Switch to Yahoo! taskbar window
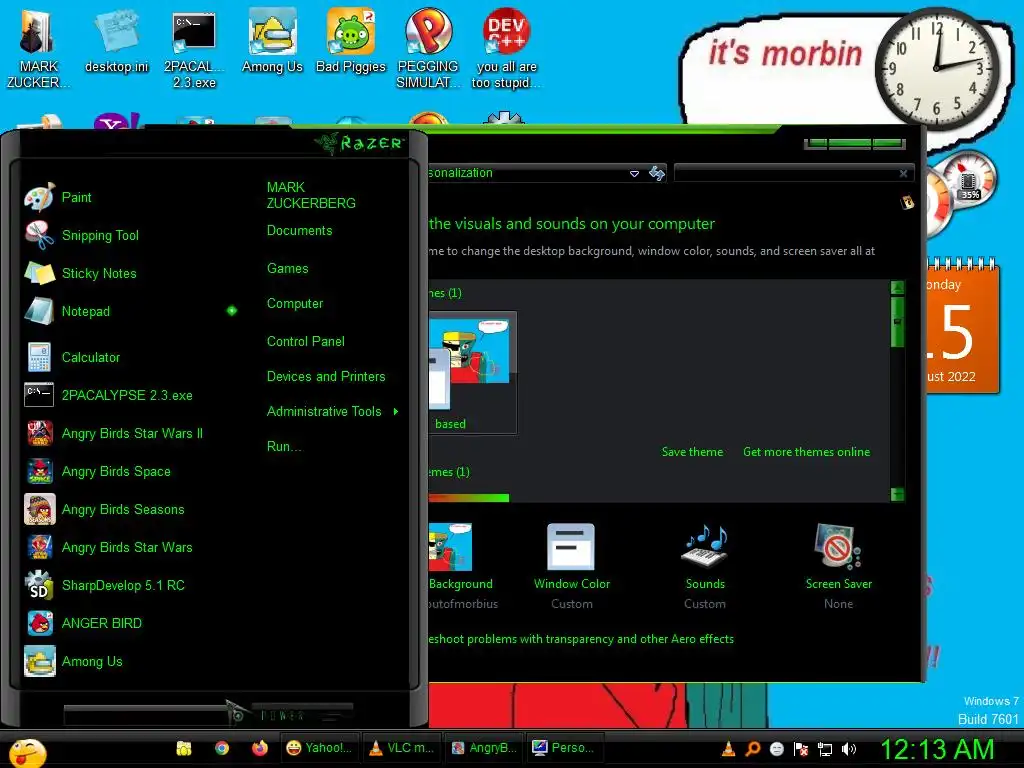 point(320,748)
